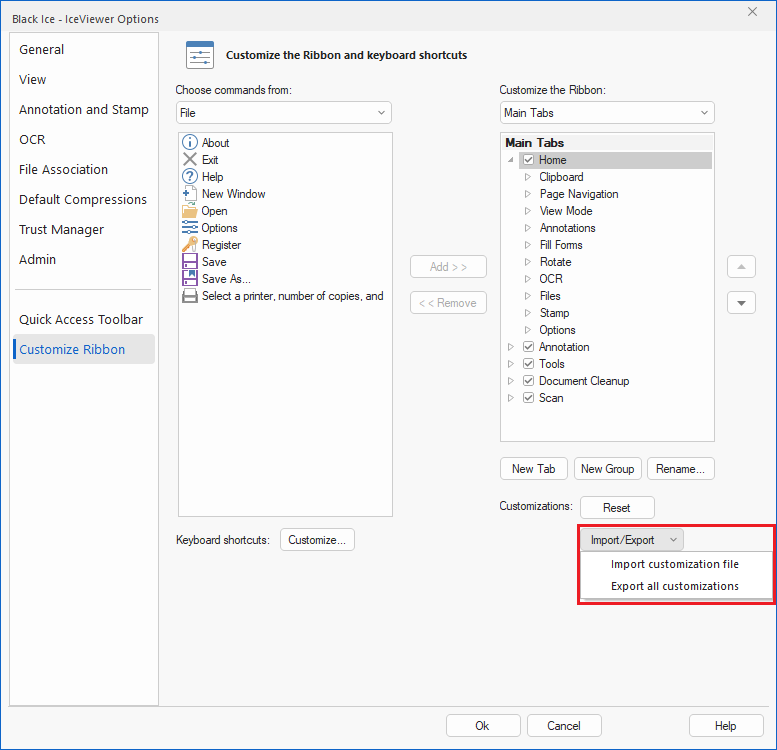This screenshot has width=777, height=750.
Task: Confirm the options with Ok
Action: tap(483, 725)
